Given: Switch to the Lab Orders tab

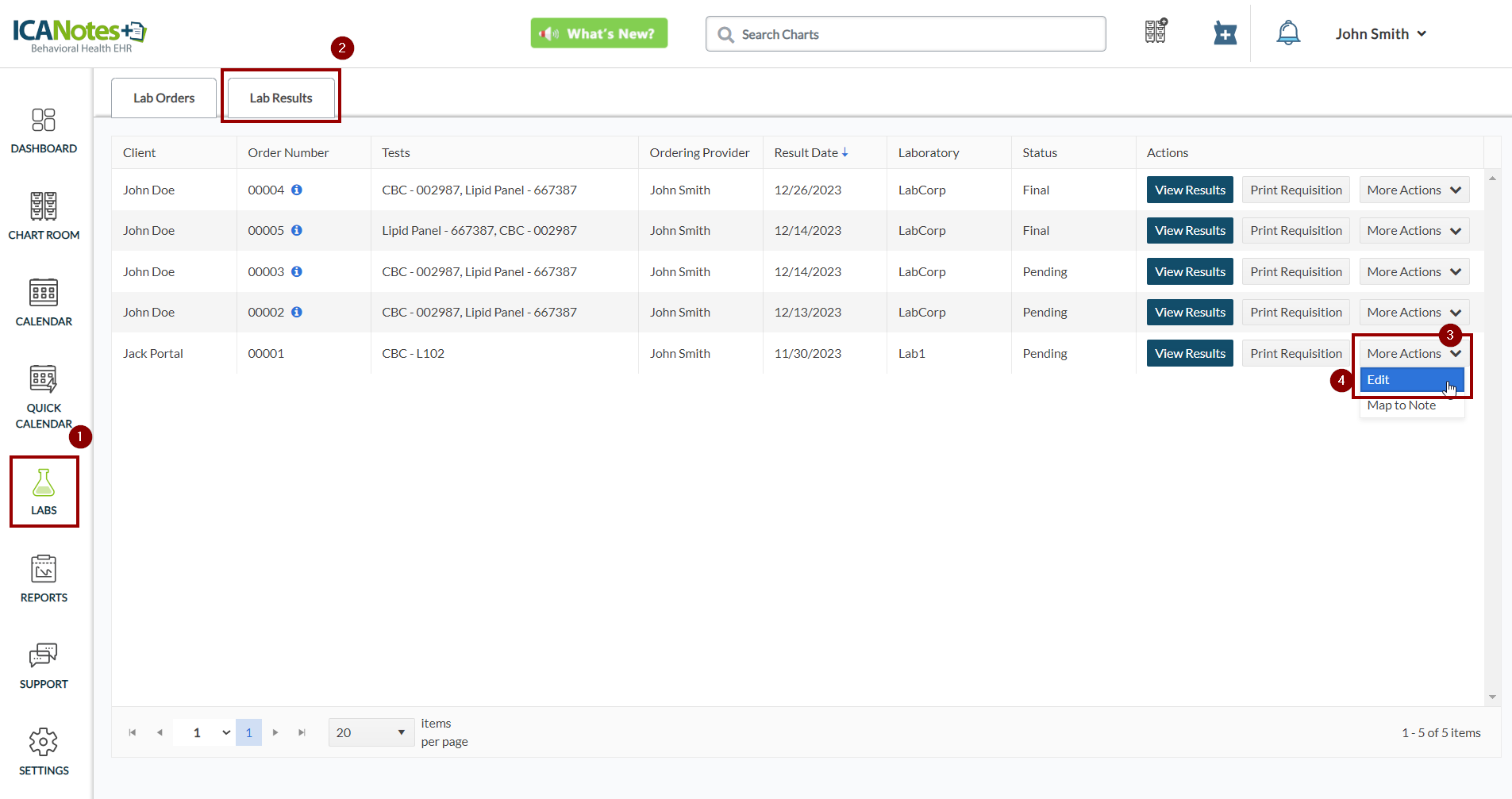Looking at the screenshot, I should [164, 98].
